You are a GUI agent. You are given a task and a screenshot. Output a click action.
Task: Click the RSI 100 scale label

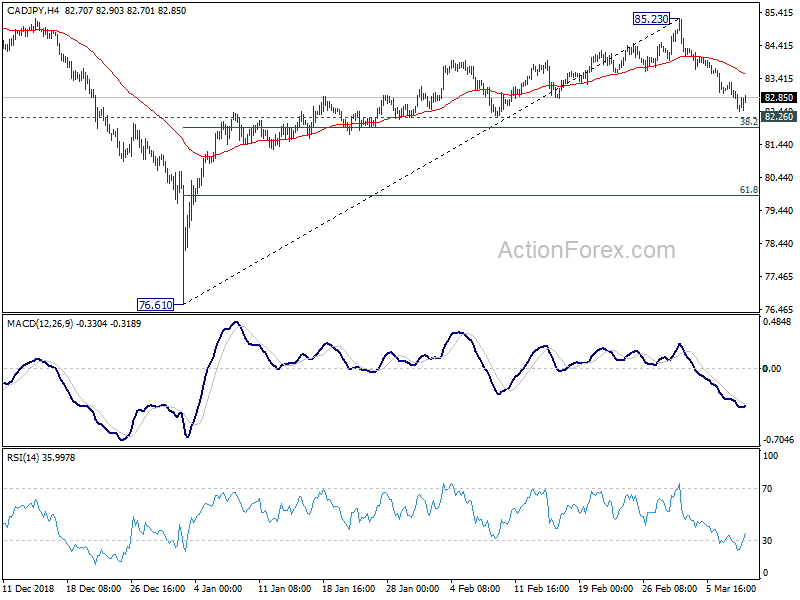tap(770, 456)
